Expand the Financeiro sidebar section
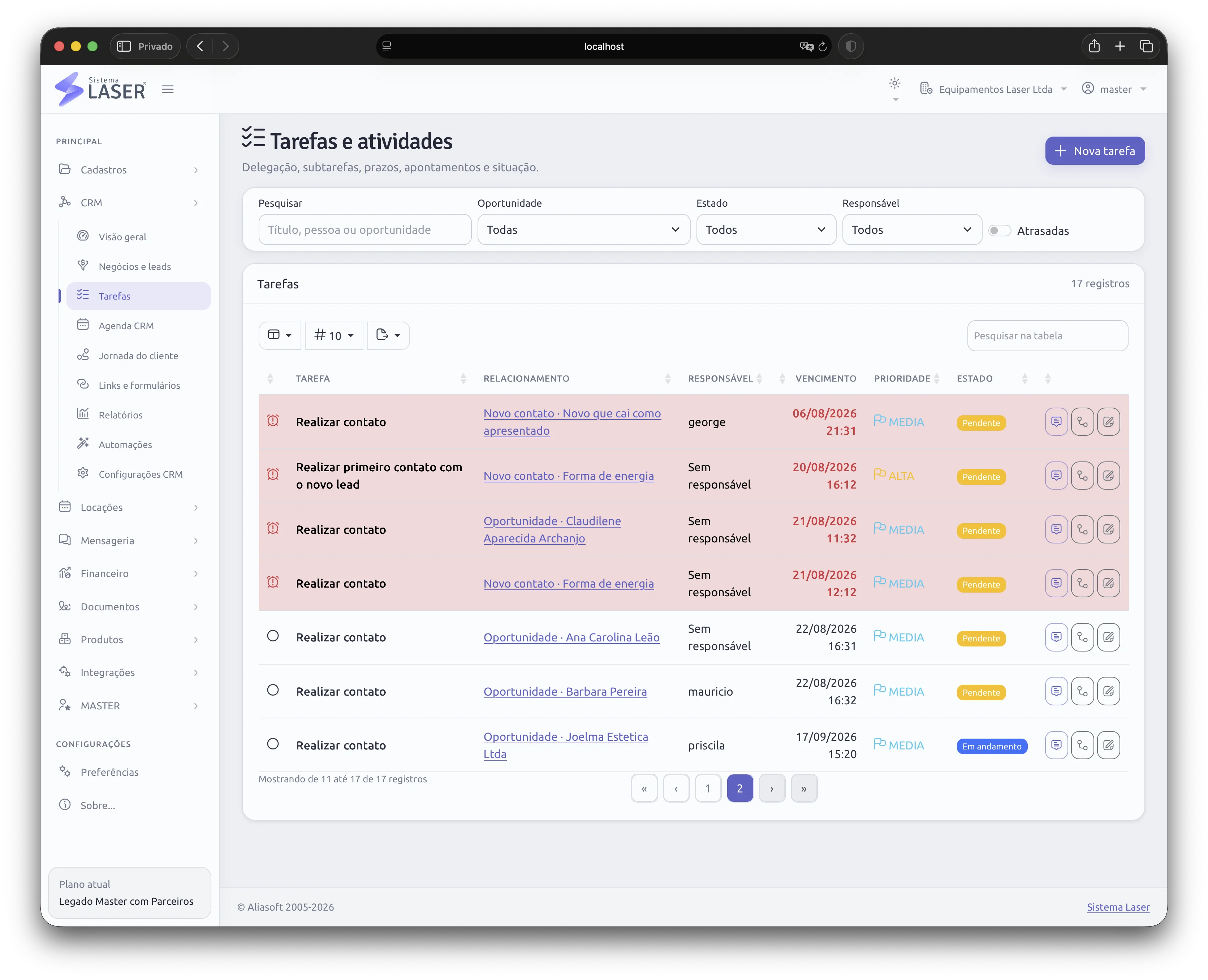 tap(129, 573)
